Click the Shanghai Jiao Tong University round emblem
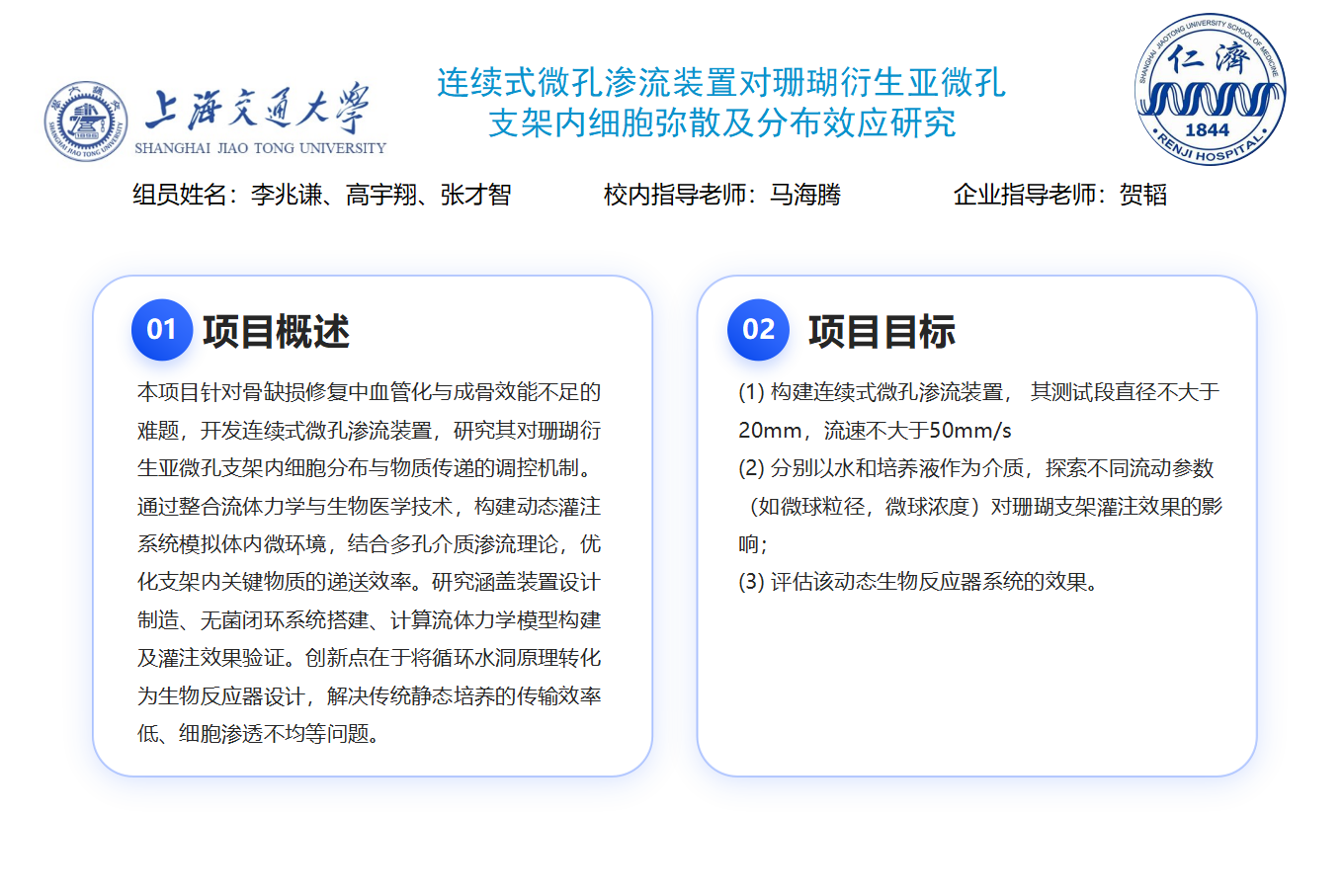This screenshot has height=896, width=1344. 86,122
